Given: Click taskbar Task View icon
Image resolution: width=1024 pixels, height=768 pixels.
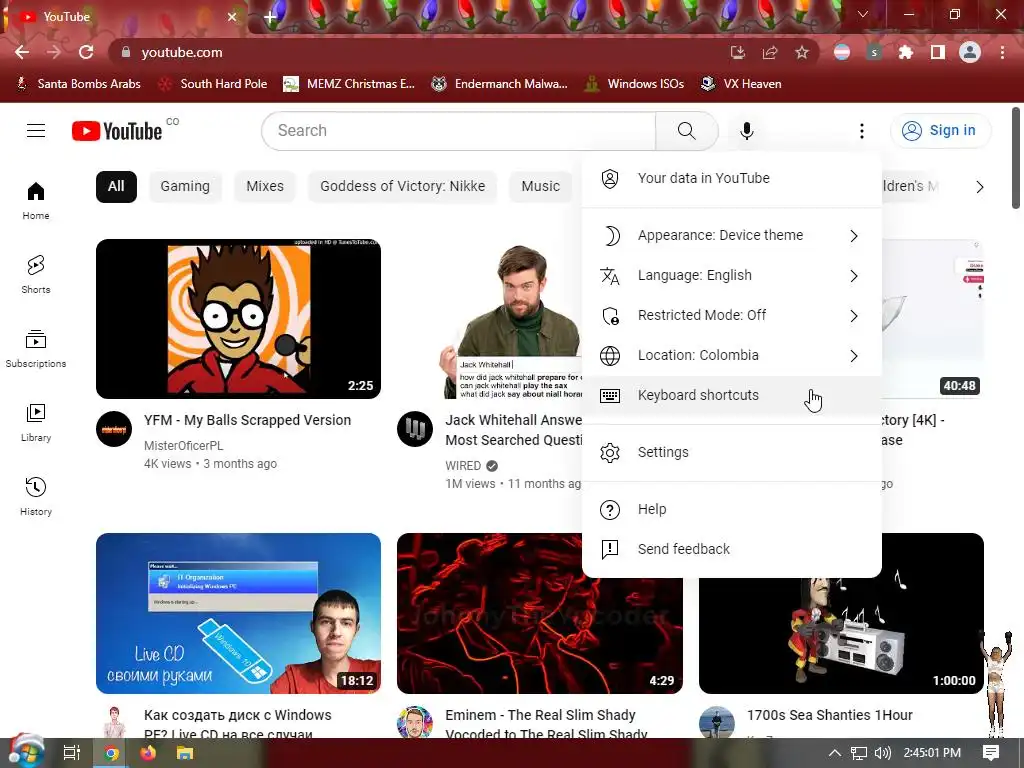Looking at the screenshot, I should pyautogui.click(x=72, y=753).
